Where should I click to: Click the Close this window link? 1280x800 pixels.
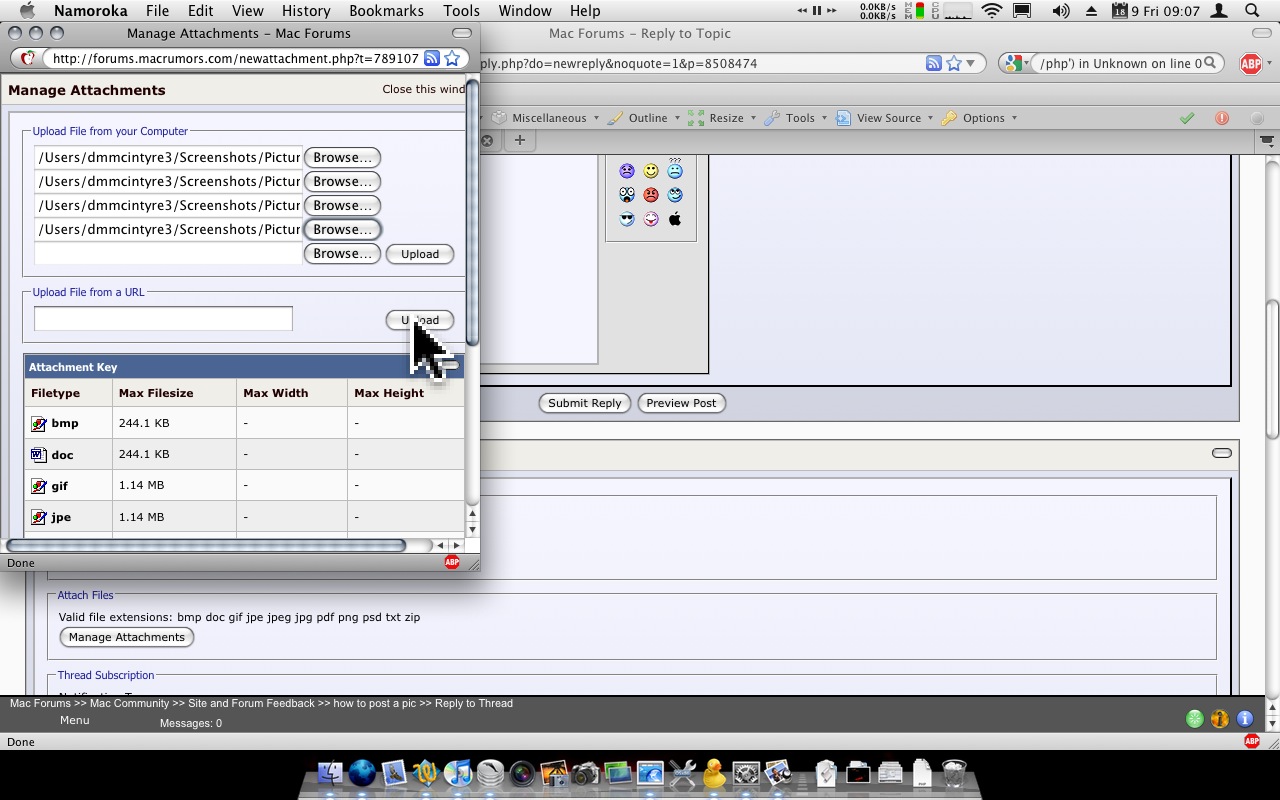pyautogui.click(x=424, y=89)
